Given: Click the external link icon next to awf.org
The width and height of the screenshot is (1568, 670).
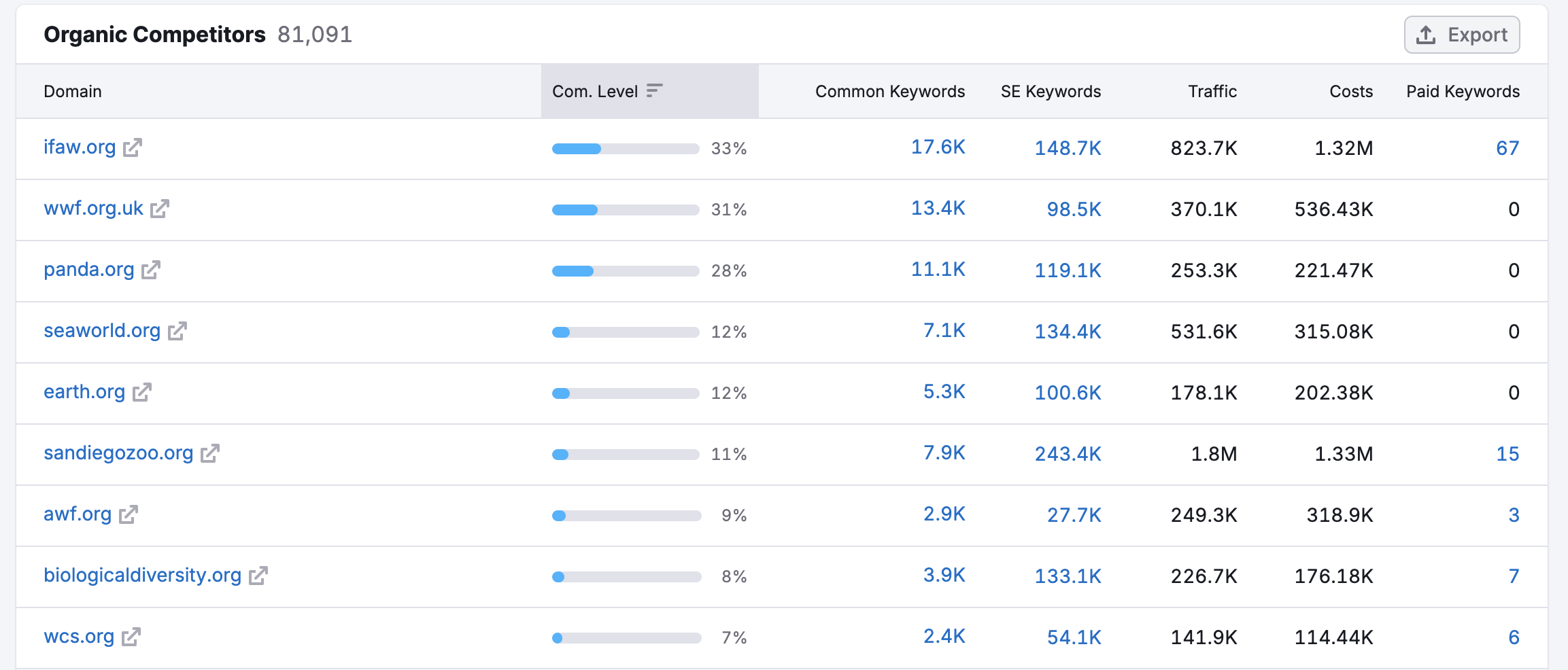Looking at the screenshot, I should pyautogui.click(x=127, y=515).
